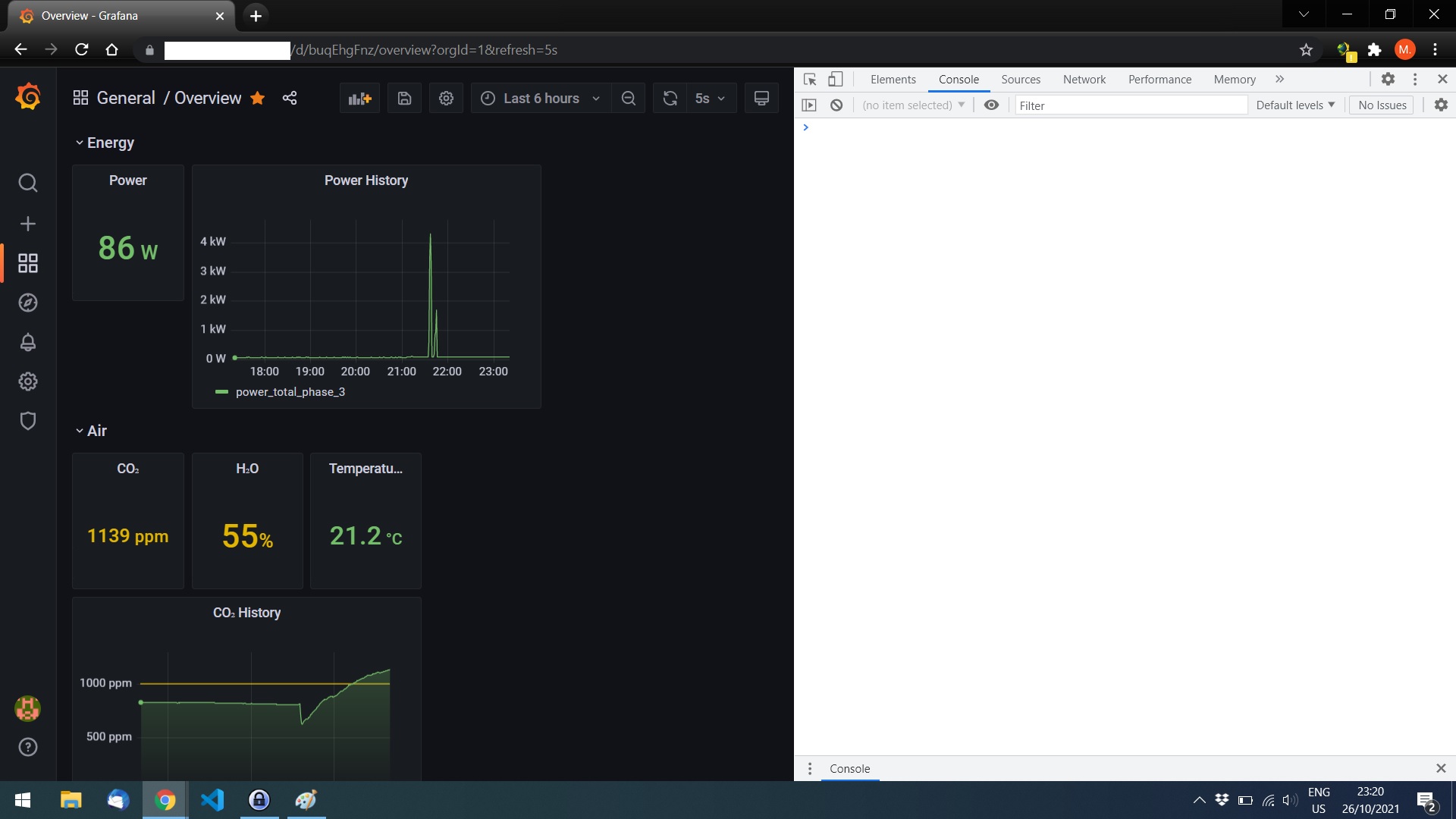
Task: Add a new panel to the dashboard
Action: tap(359, 98)
